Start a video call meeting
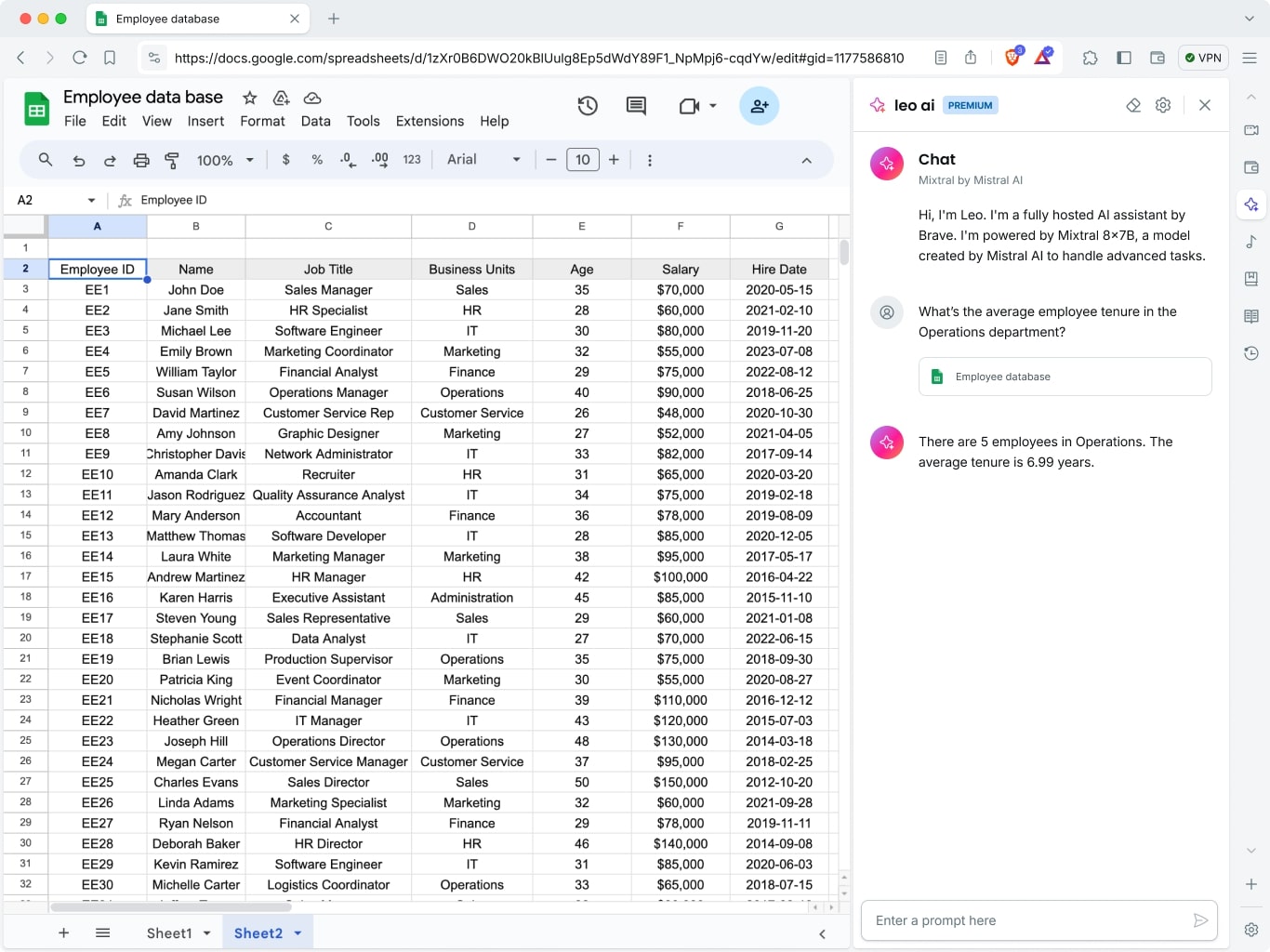1270x952 pixels. (689, 106)
